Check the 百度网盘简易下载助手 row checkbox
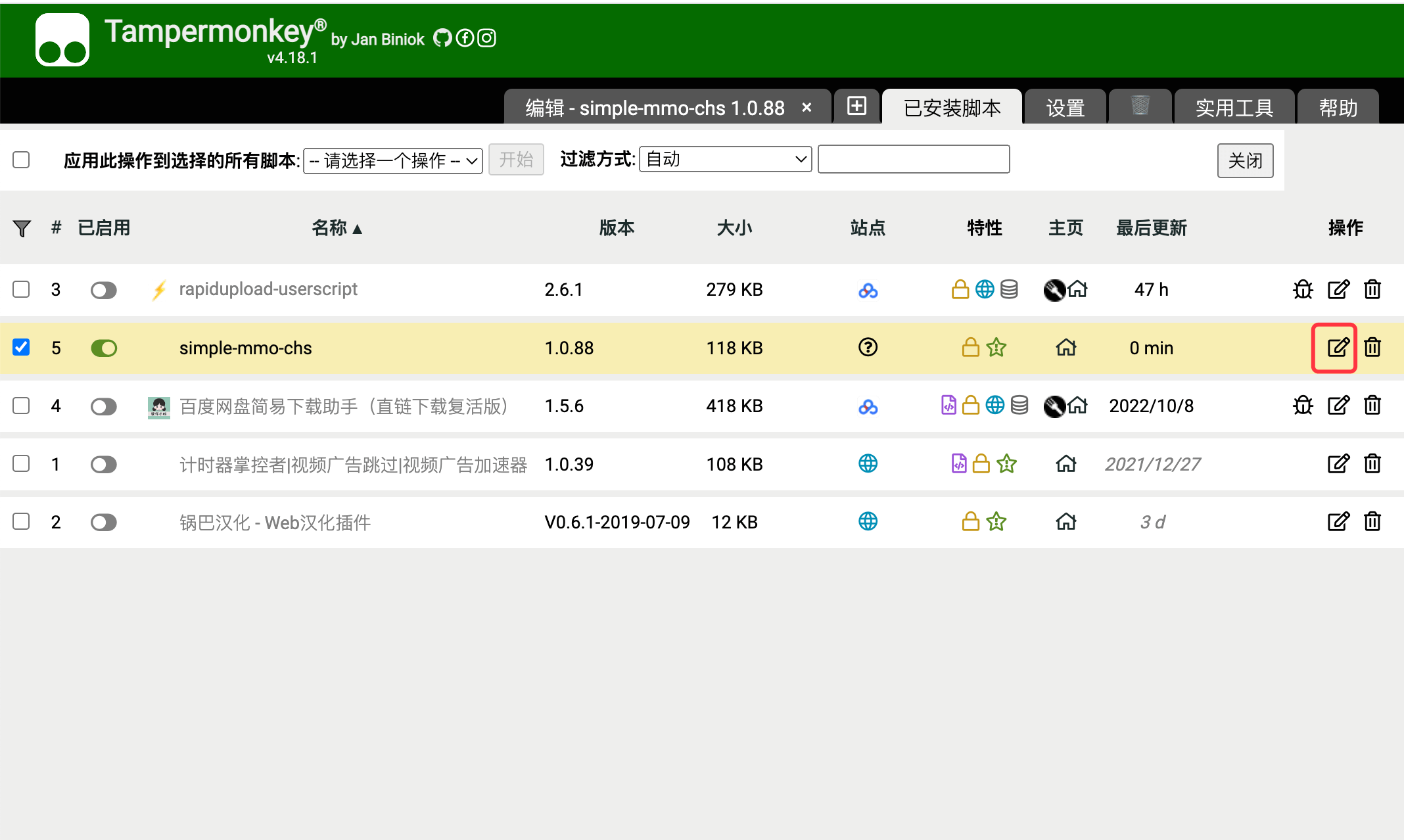This screenshot has width=1404, height=840. [x=21, y=406]
